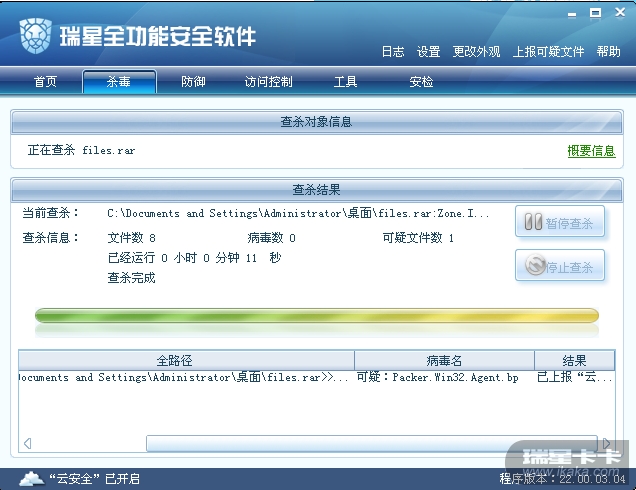Screen dimensions: 636x490
Task: Click the 程序版本 22.00.03.04 text
Action: point(562,479)
